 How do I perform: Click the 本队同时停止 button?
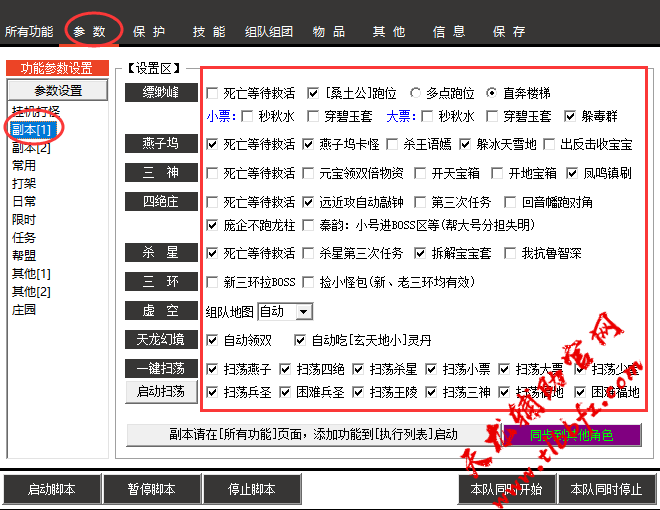[606, 489]
